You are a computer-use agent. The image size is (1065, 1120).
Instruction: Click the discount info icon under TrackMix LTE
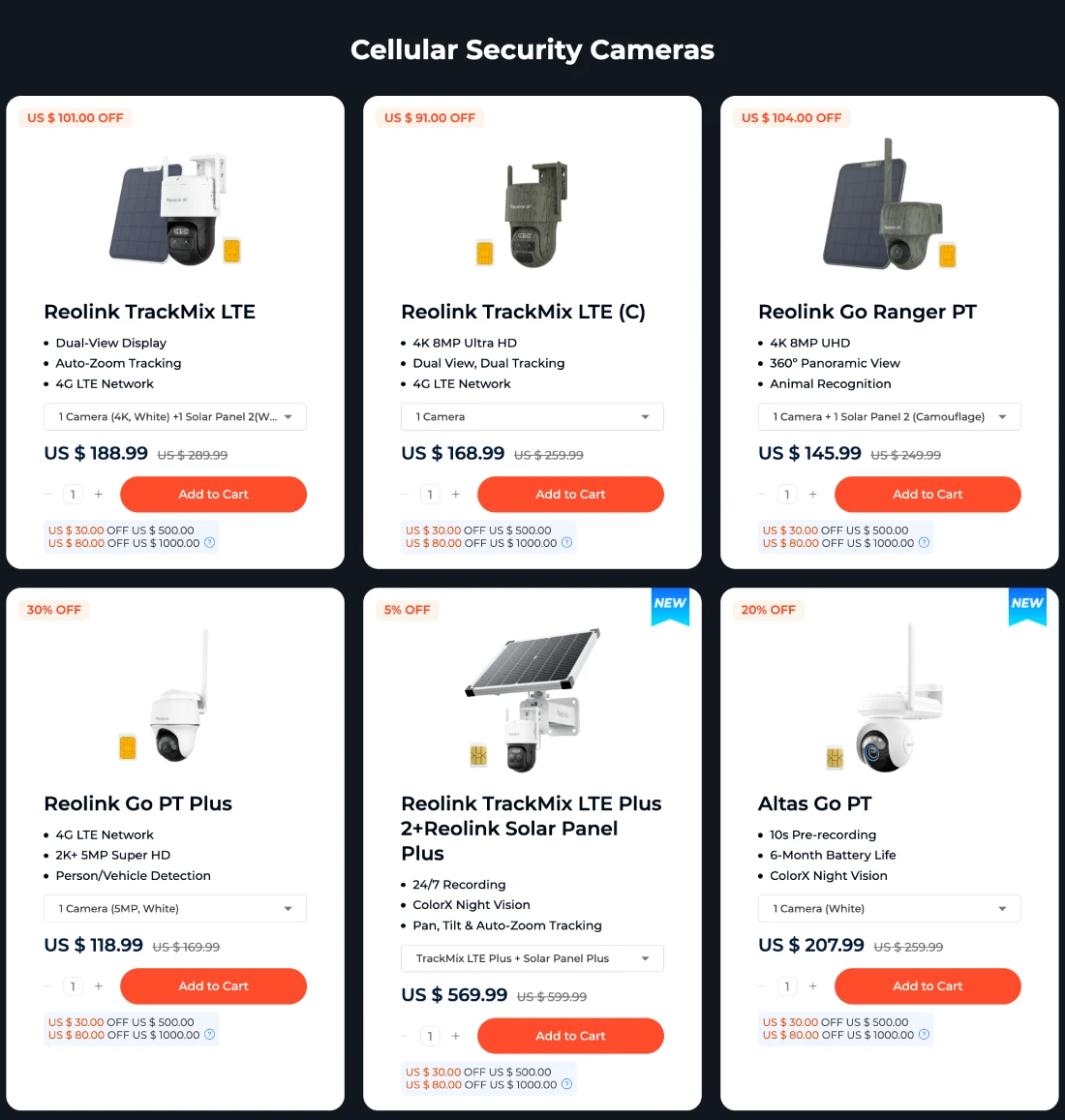[x=210, y=543]
